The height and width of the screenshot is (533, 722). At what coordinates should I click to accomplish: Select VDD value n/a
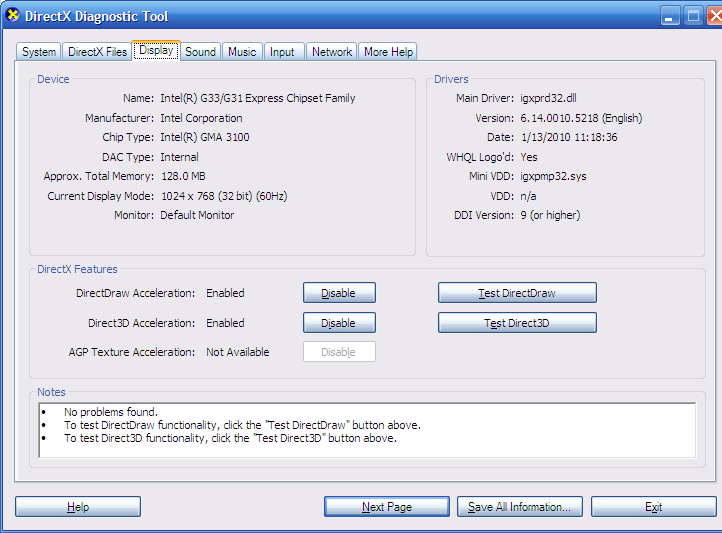[x=528, y=196]
